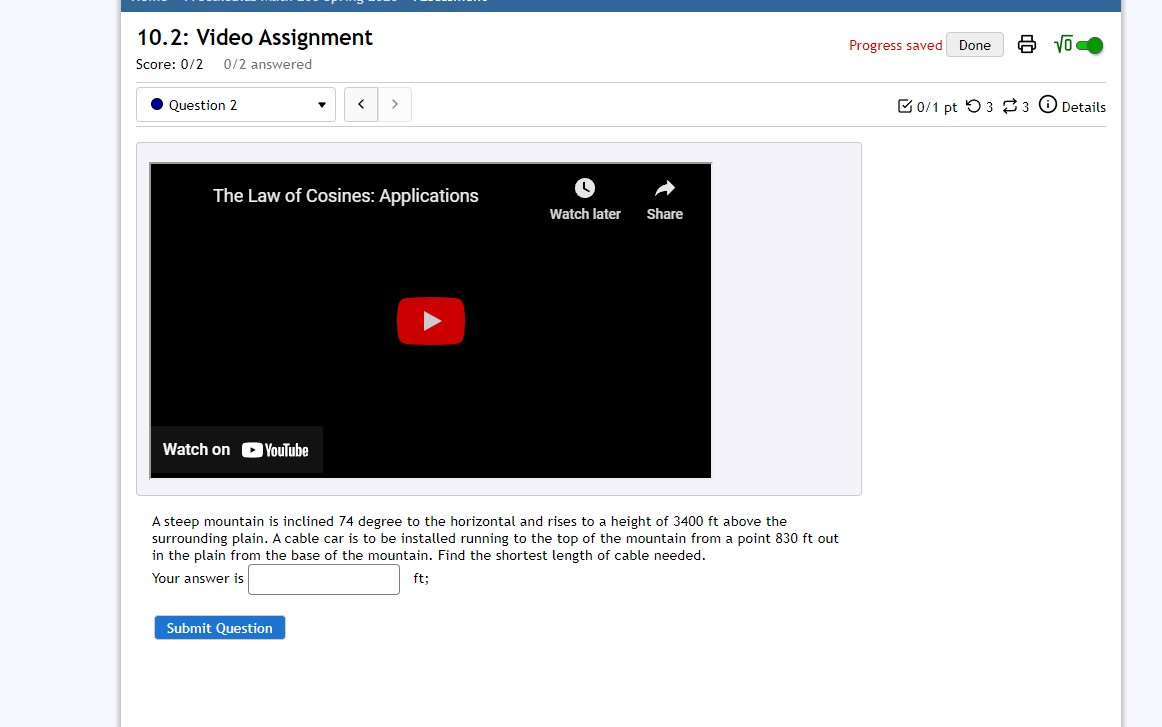Image resolution: width=1162 pixels, height=727 pixels.
Task: Click the retries remaining icon
Action: click(x=973, y=106)
